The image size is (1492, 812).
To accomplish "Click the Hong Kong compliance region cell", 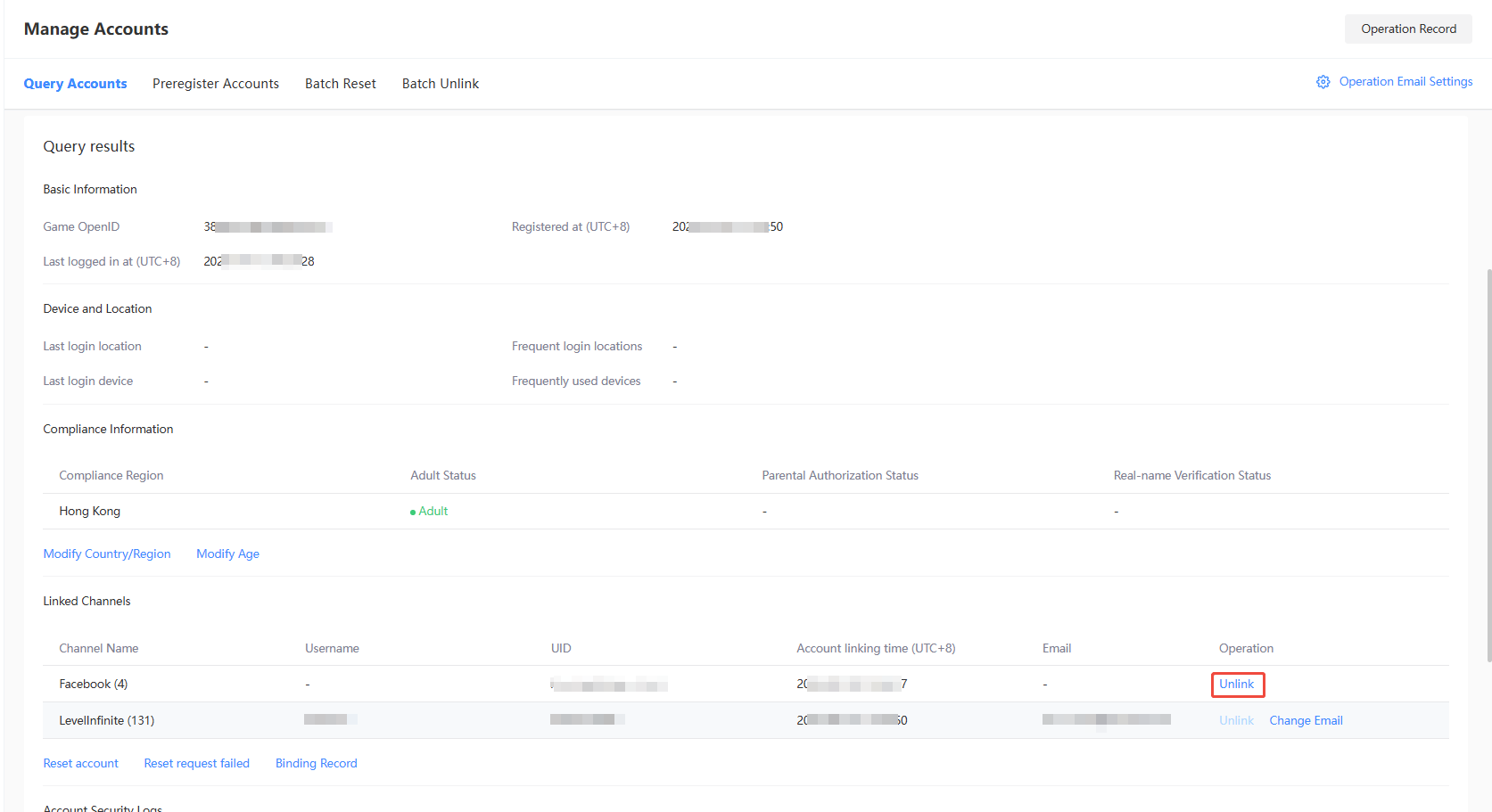I will [x=90, y=512].
